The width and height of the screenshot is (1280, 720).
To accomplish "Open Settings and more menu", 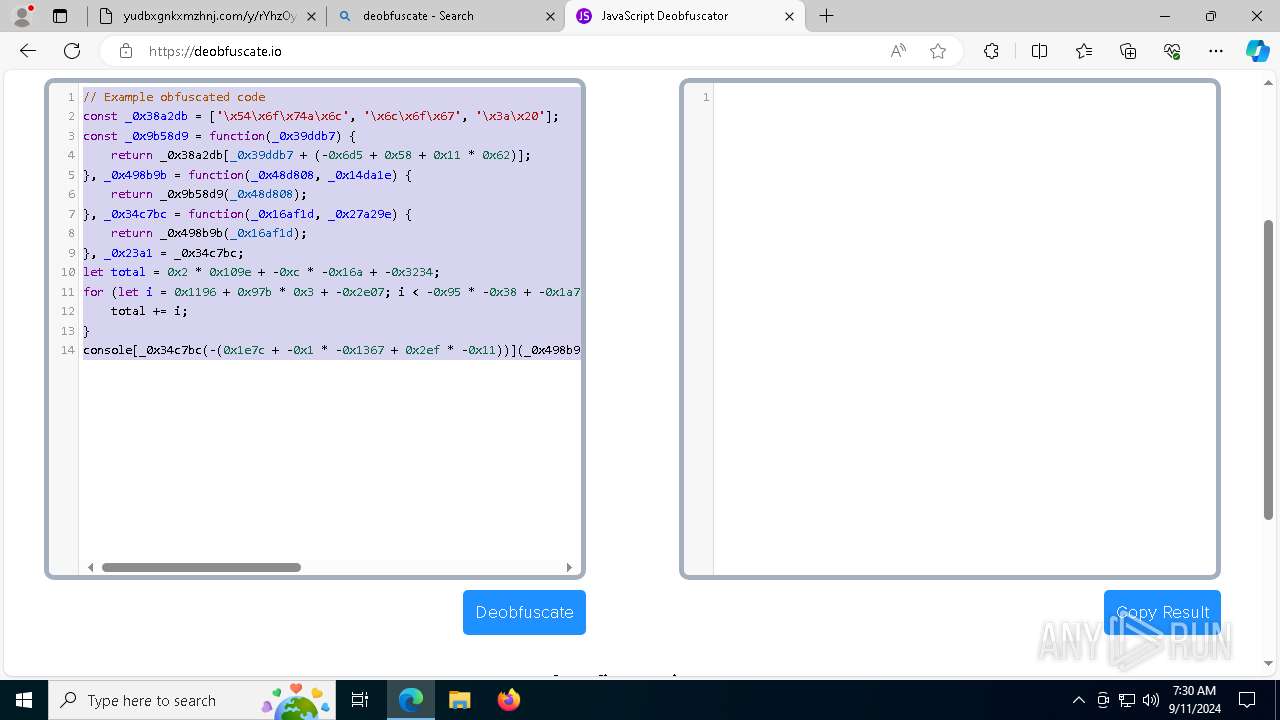I will pos(1216,51).
